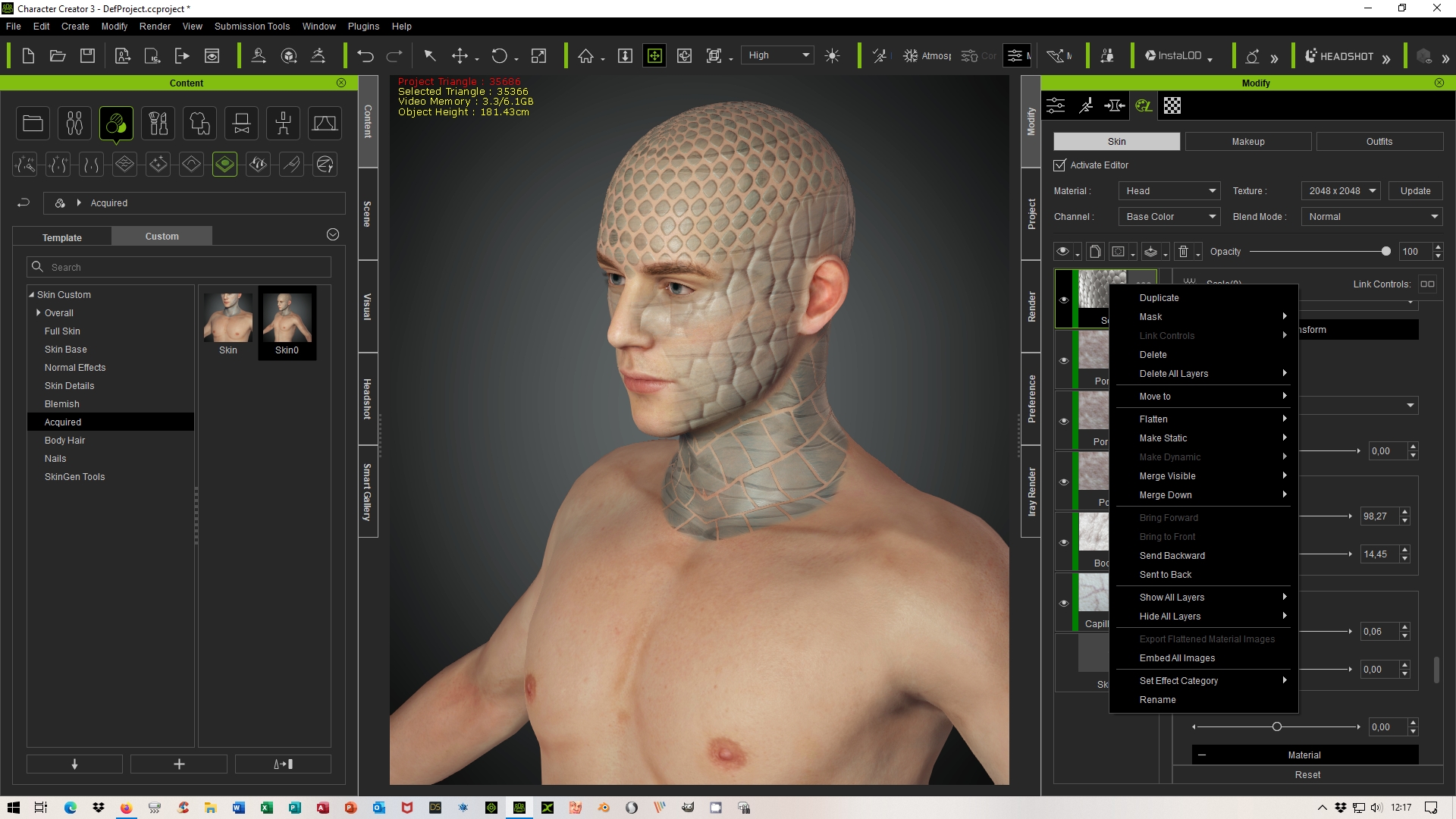The image size is (1456, 819).
Task: Open the HEADSHOT toolbar item
Action: [1339, 56]
